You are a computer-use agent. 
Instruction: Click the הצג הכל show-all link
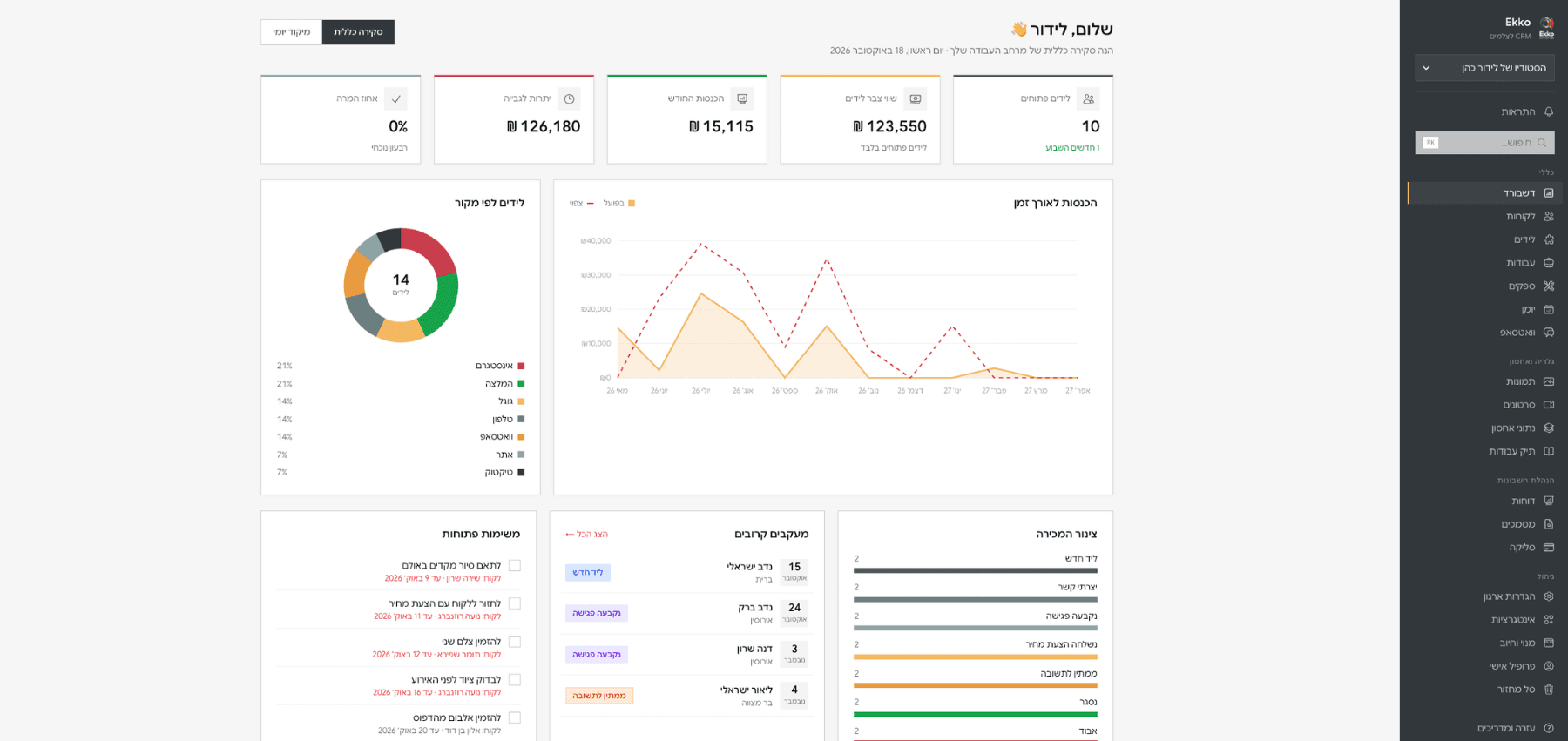586,535
